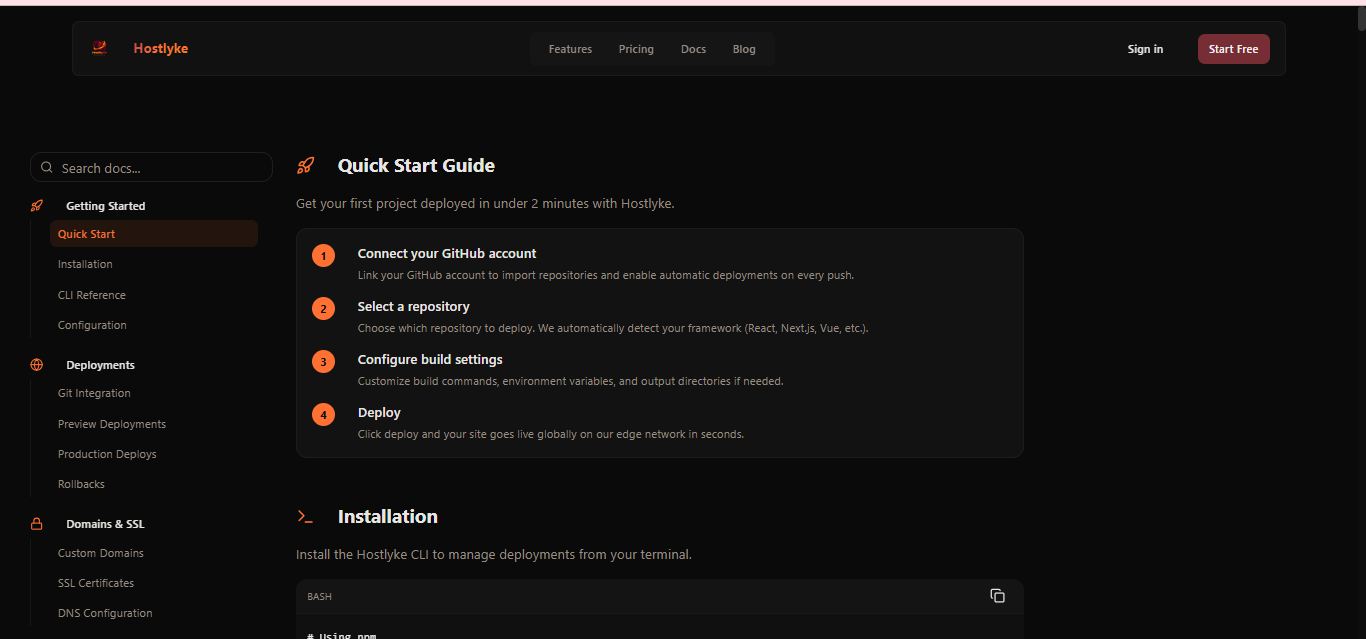Collapse the Getting Started section
The height and width of the screenshot is (639, 1366).
105,205
